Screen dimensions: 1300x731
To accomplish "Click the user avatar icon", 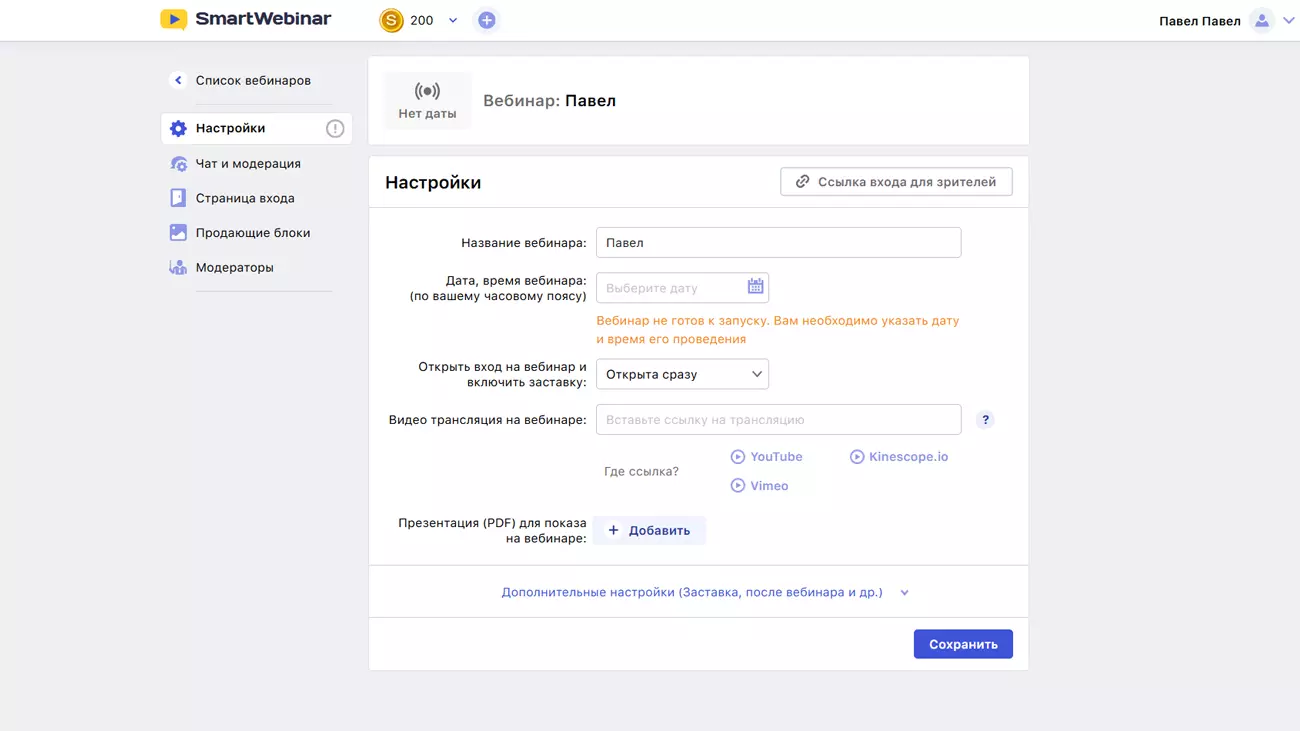I will [x=1262, y=21].
